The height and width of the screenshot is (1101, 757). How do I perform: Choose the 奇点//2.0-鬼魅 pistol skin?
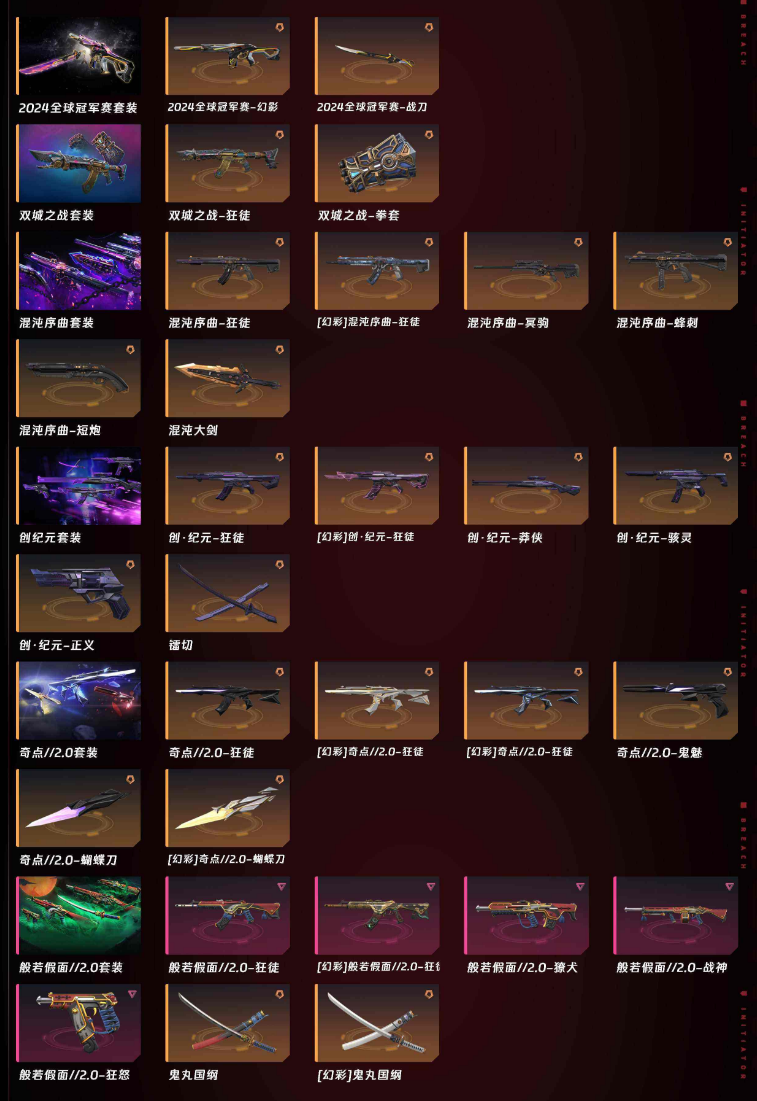(676, 701)
